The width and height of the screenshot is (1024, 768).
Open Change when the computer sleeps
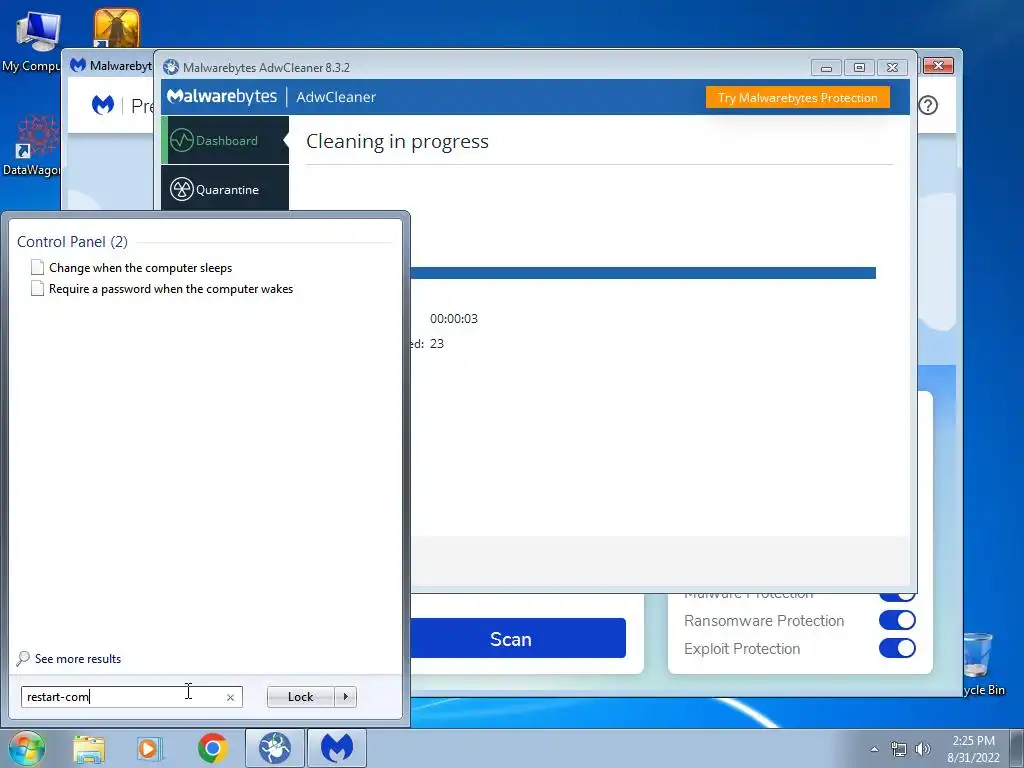(140, 268)
